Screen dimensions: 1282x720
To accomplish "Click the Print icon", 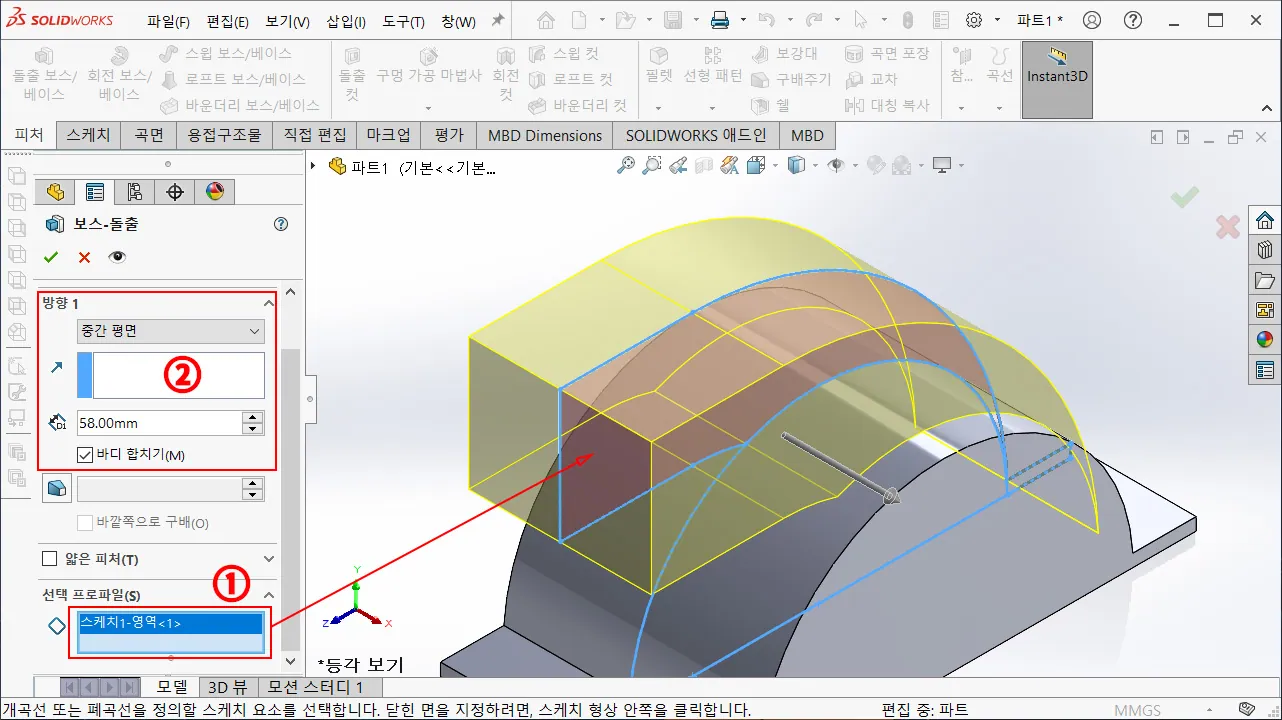I will (x=720, y=20).
